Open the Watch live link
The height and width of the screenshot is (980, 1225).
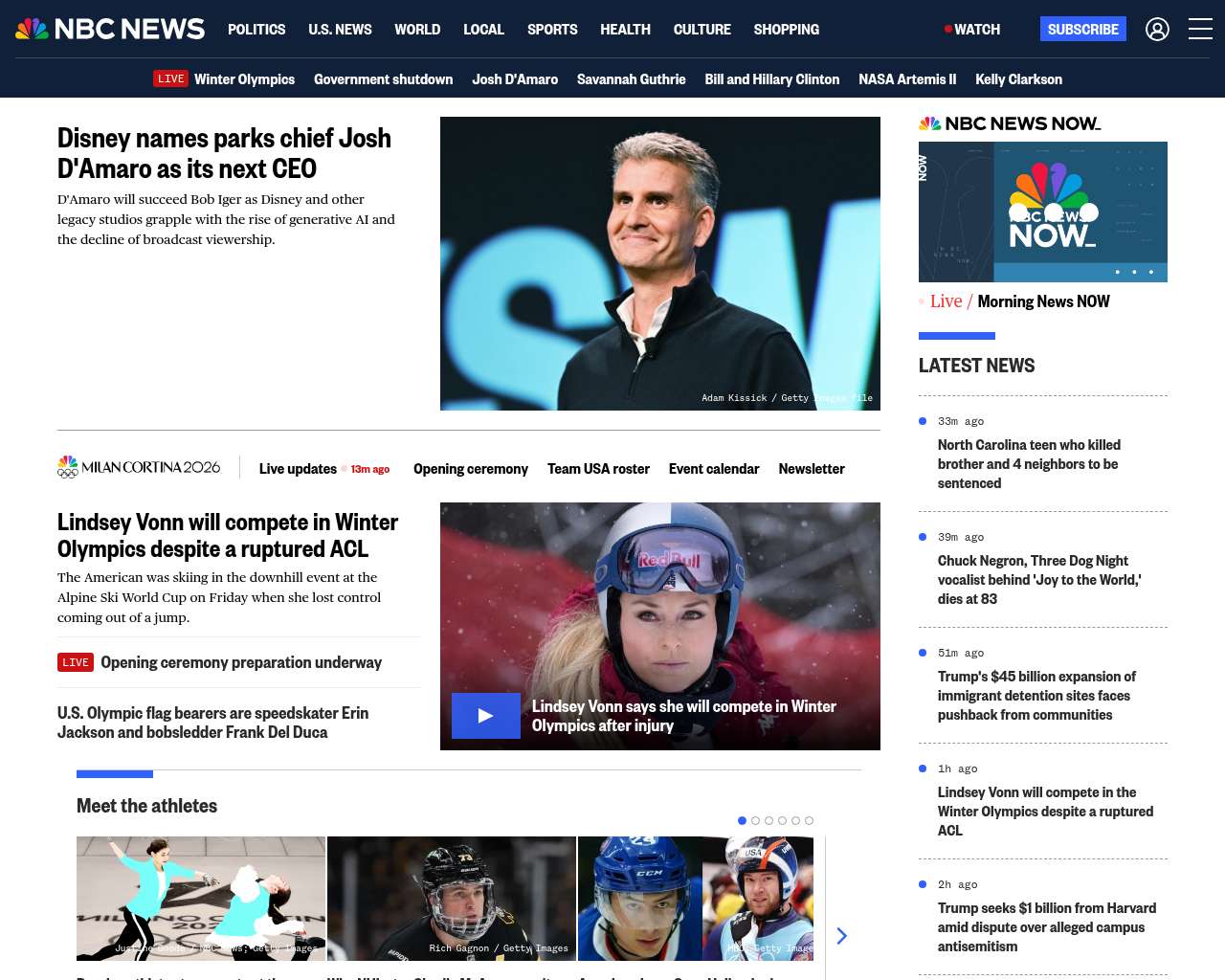click(972, 30)
